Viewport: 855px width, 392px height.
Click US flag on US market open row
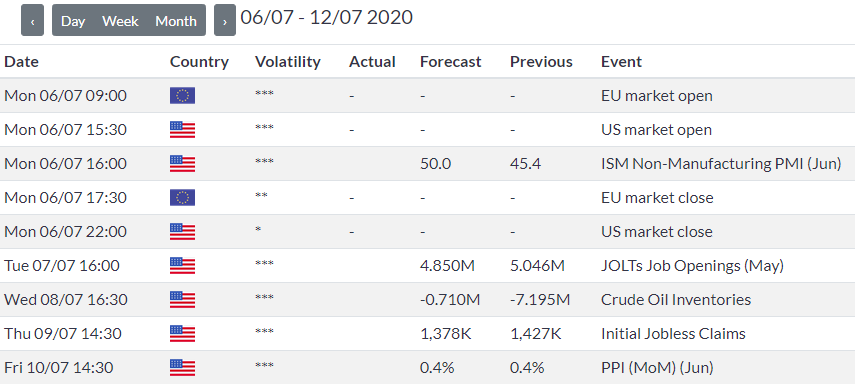tap(182, 130)
